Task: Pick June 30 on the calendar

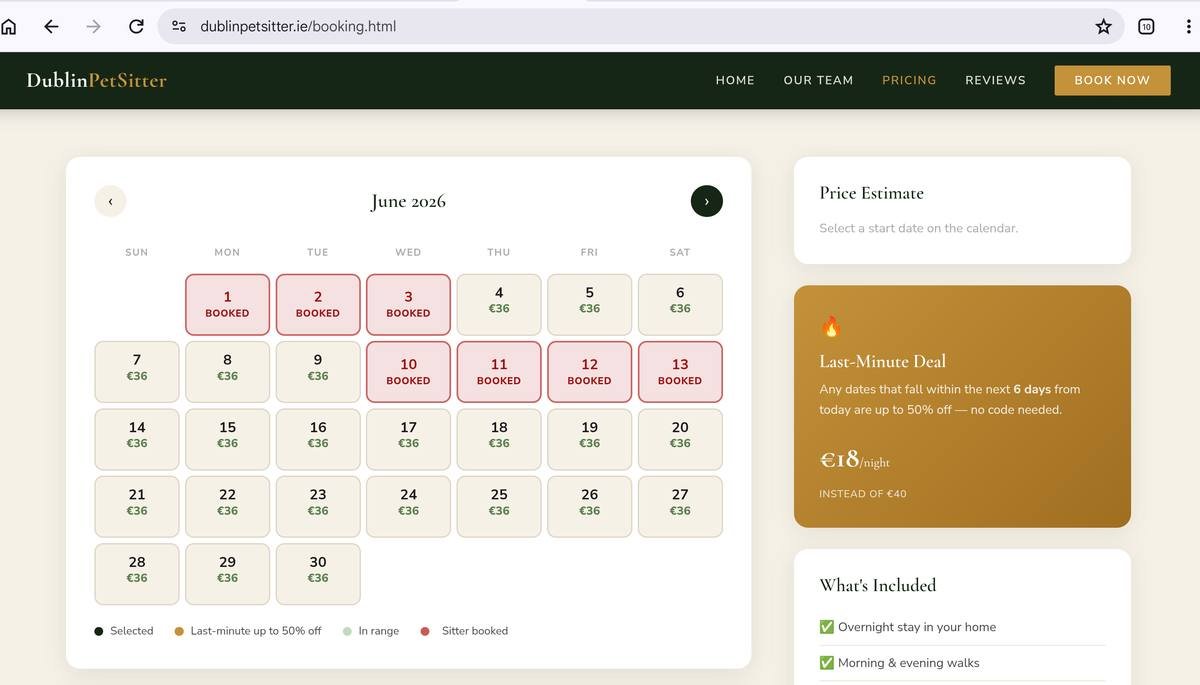Action: tap(318, 574)
